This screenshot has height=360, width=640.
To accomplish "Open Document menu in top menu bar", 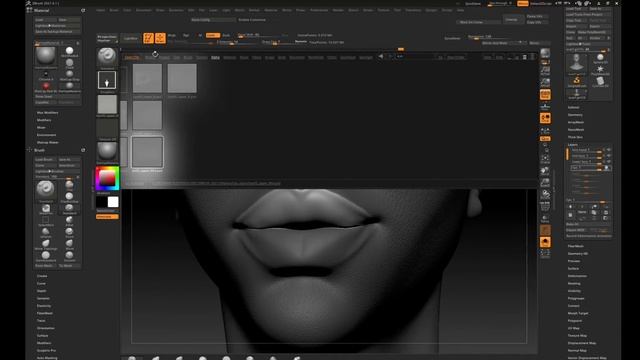I will 143,10.
